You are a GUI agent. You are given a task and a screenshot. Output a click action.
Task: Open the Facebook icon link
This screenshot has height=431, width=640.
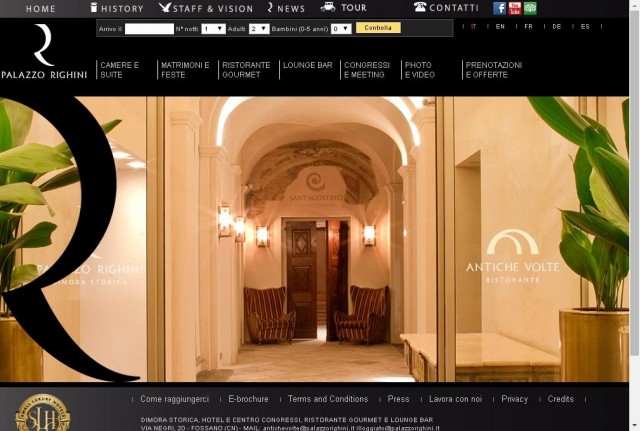500,8
